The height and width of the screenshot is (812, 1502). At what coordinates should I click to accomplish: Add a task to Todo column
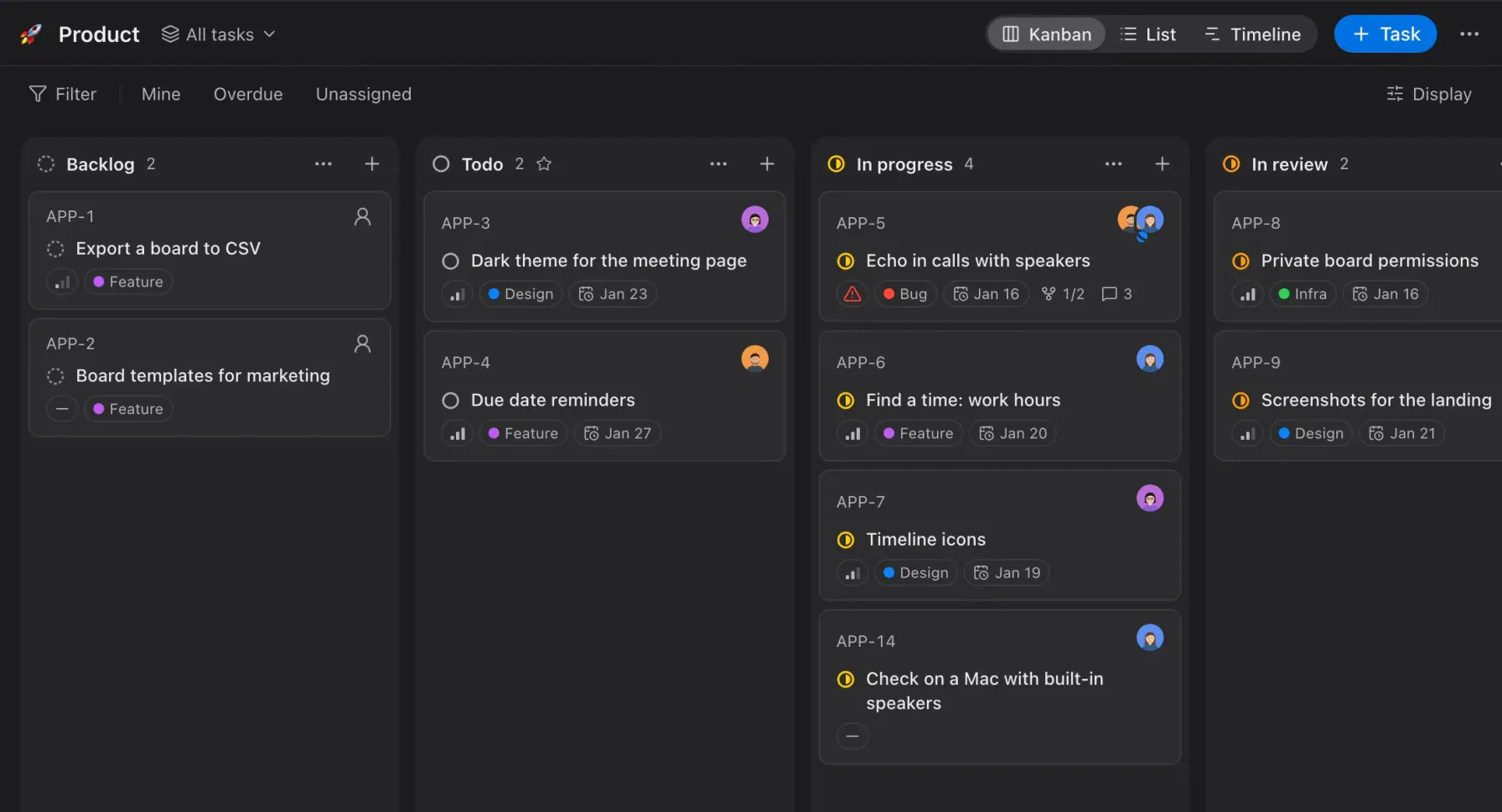767,164
